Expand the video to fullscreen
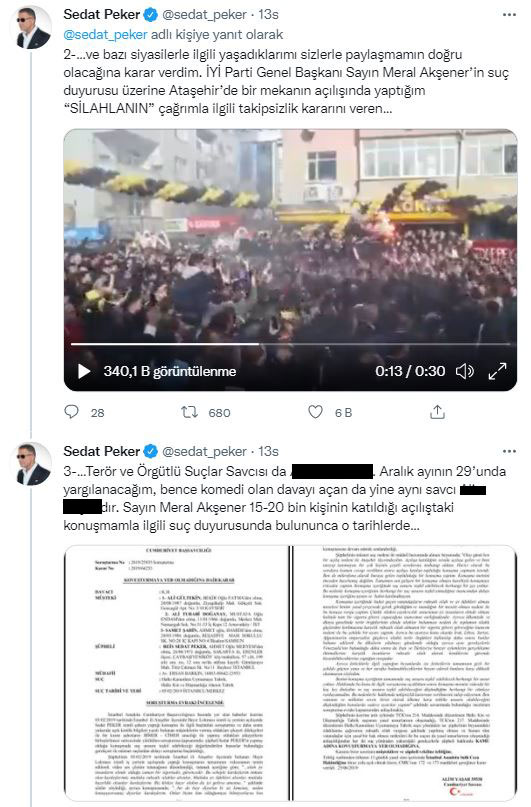 497,371
